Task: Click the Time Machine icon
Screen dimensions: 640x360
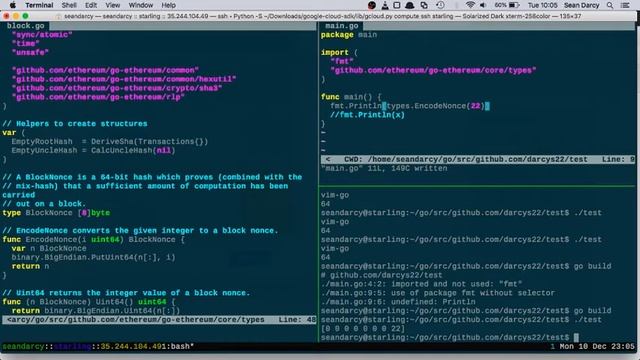Action: (440, 5)
